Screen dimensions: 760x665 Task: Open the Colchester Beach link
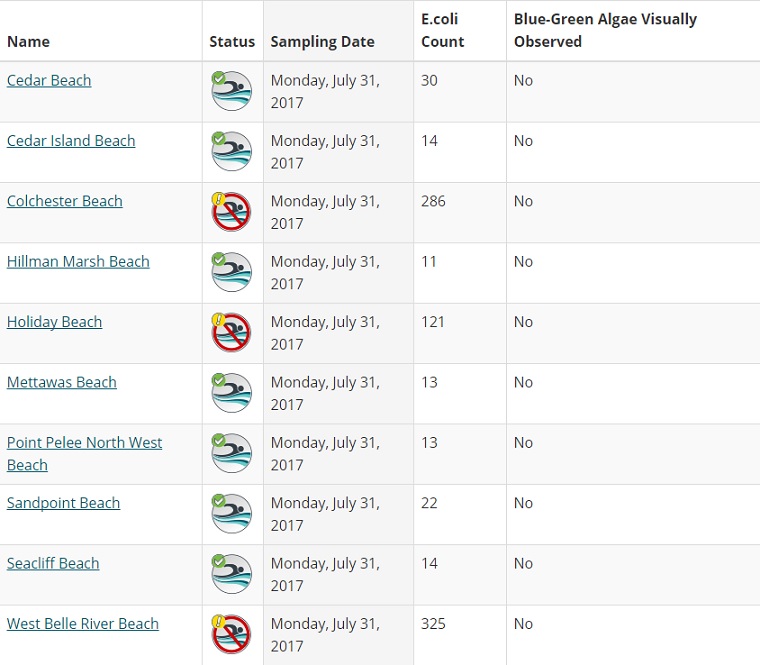[64, 201]
